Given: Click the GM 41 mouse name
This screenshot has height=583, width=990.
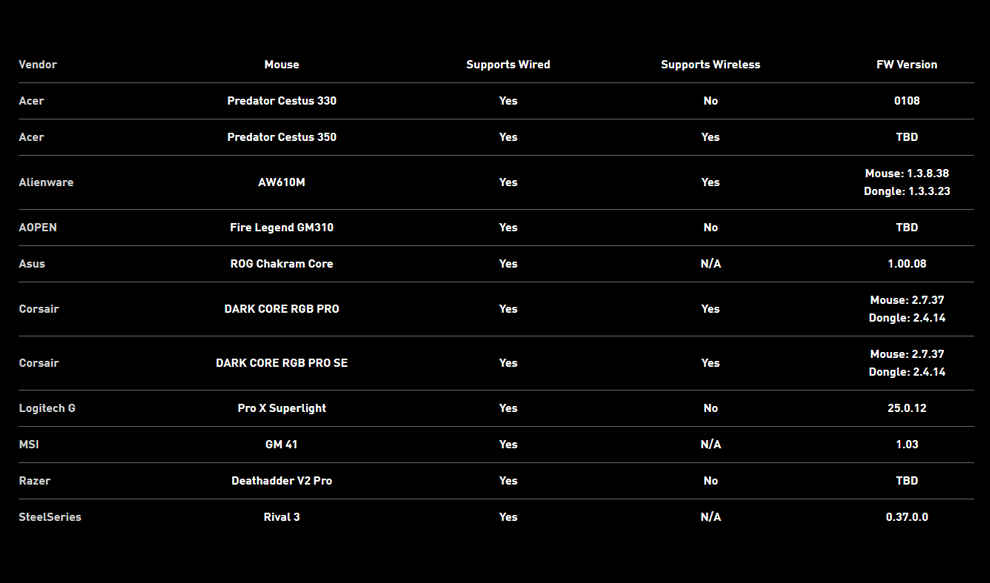Looking at the screenshot, I should [282, 445].
